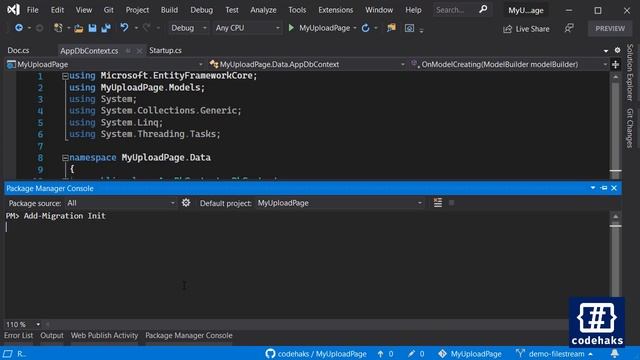Click the screenshot capture toolbar icon

coord(409,28)
